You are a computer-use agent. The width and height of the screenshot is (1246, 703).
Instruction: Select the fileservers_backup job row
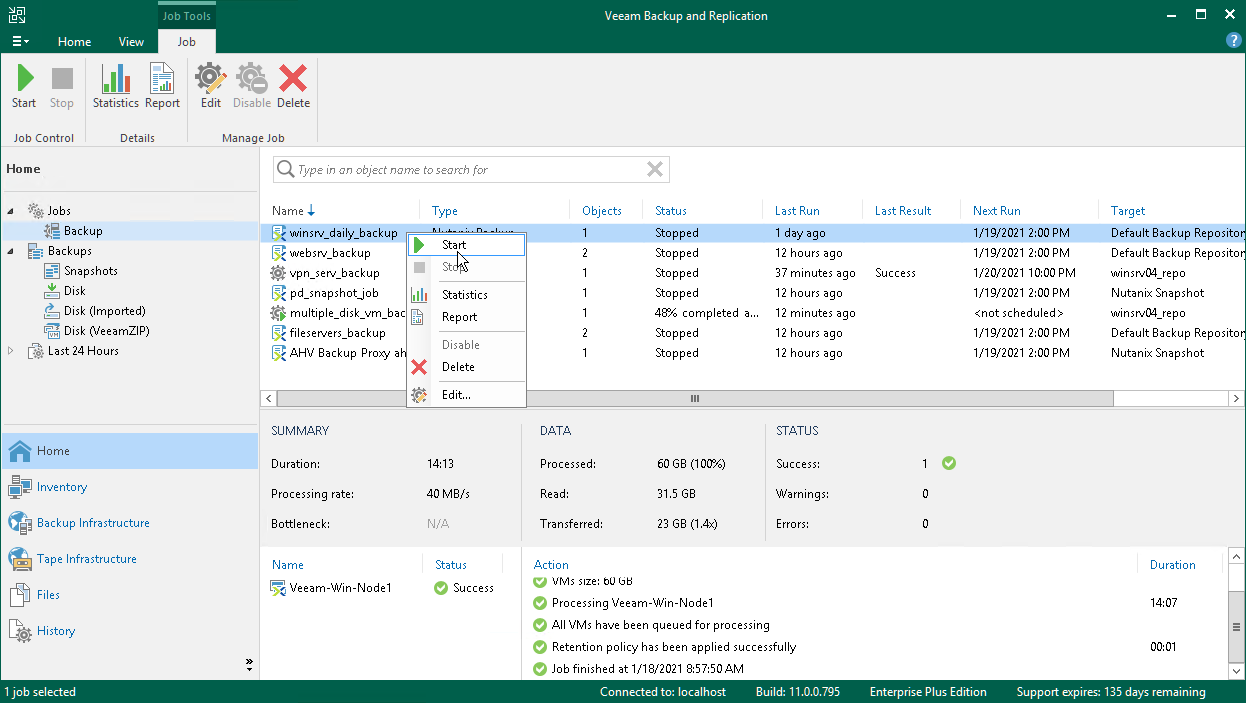[x=752, y=333]
